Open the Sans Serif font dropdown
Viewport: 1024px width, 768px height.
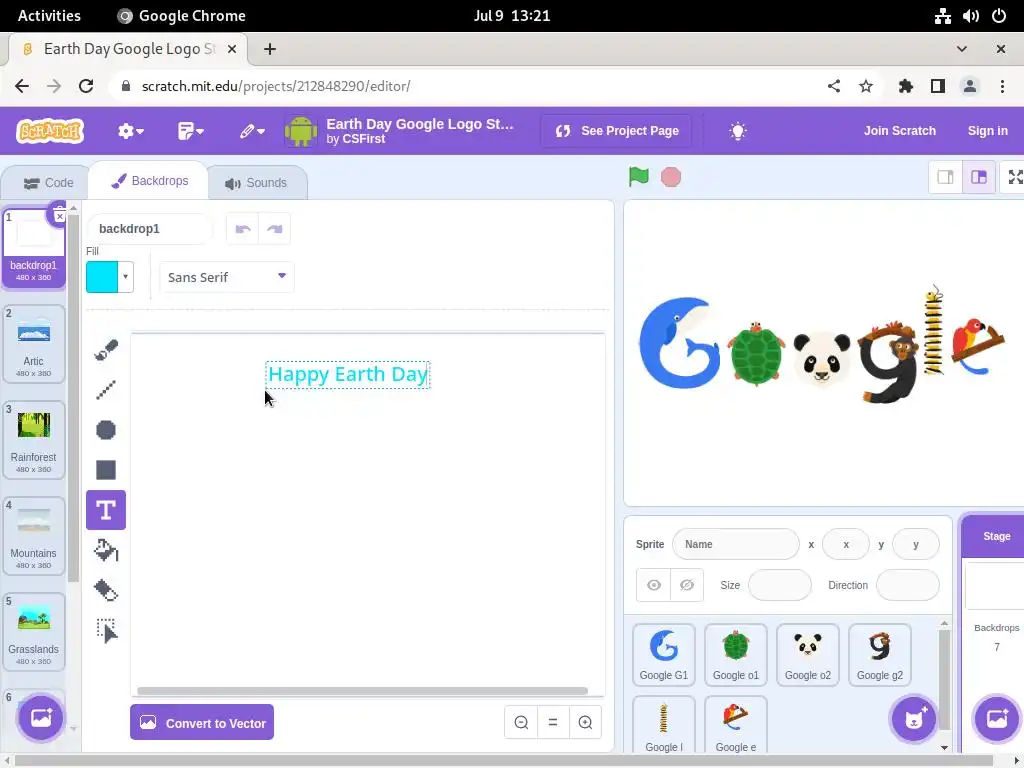pyautogui.click(x=227, y=278)
